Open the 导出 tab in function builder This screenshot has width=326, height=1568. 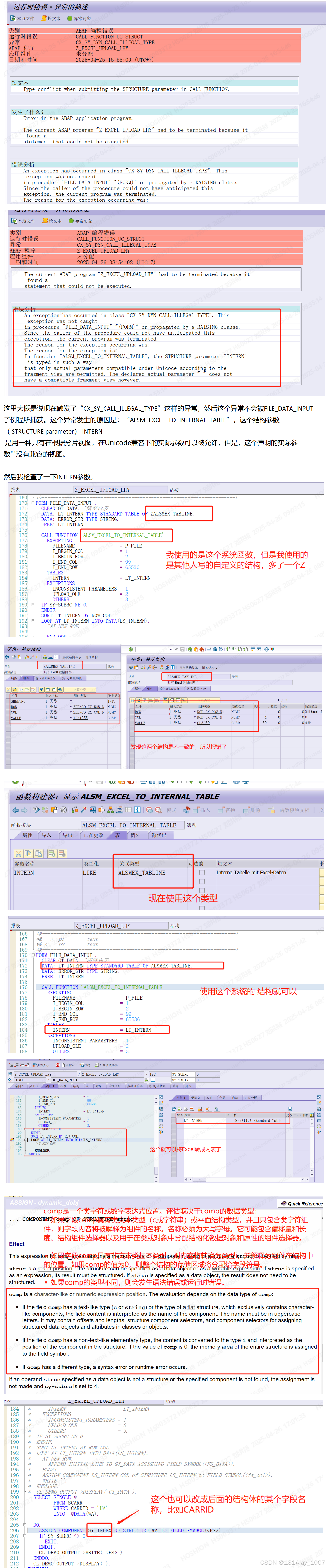(x=67, y=835)
